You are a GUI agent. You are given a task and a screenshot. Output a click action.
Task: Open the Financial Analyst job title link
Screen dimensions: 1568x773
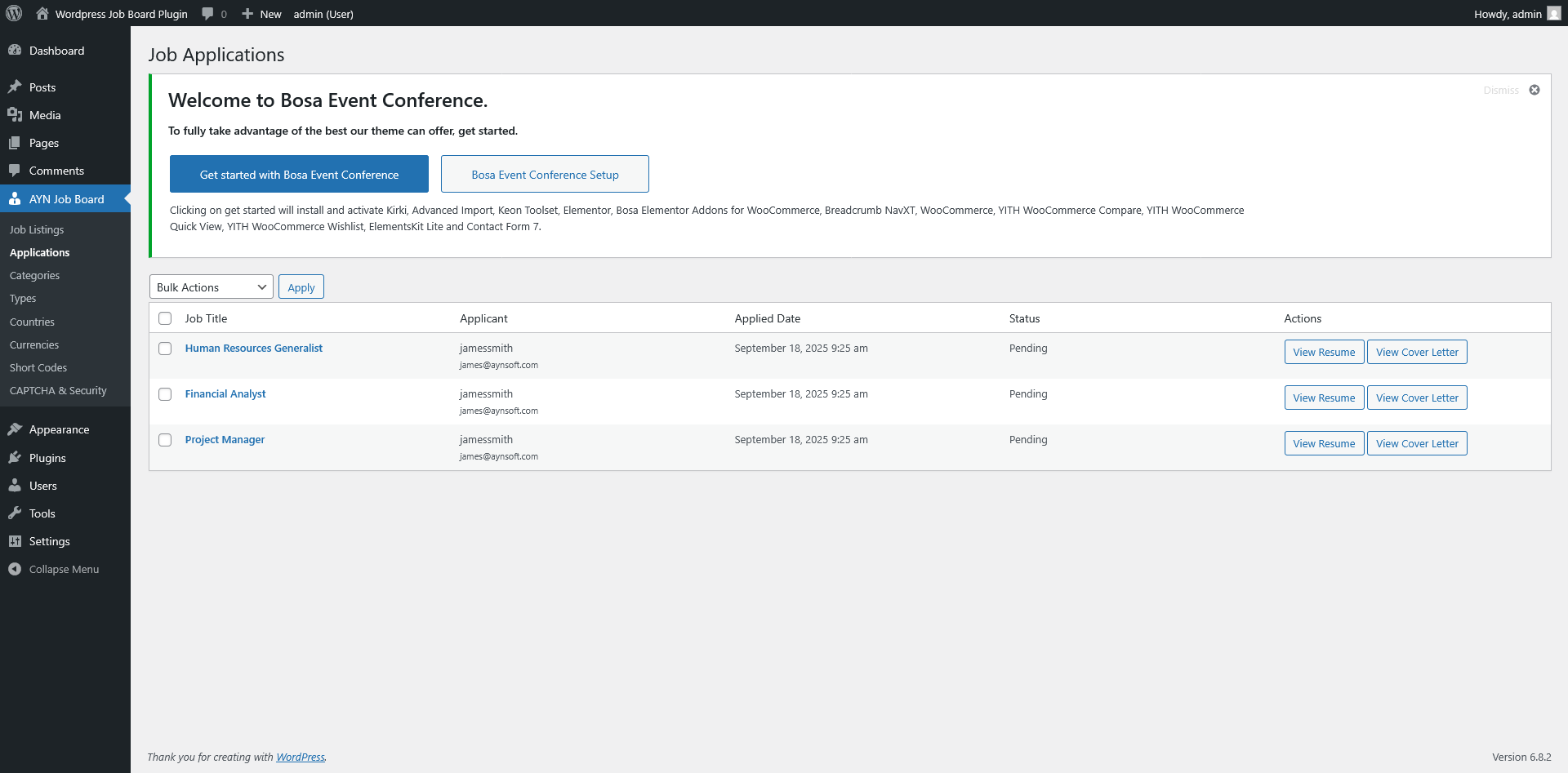pos(225,394)
